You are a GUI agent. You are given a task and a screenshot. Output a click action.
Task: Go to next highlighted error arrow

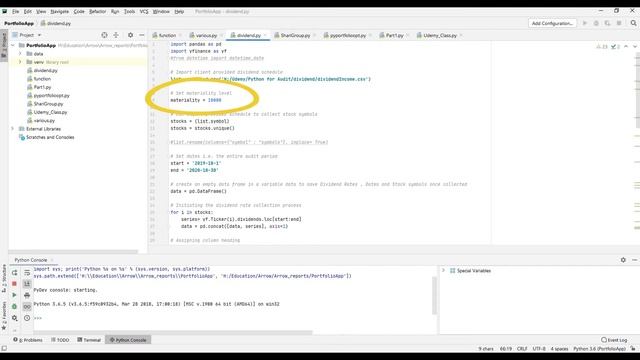(x=635, y=47)
